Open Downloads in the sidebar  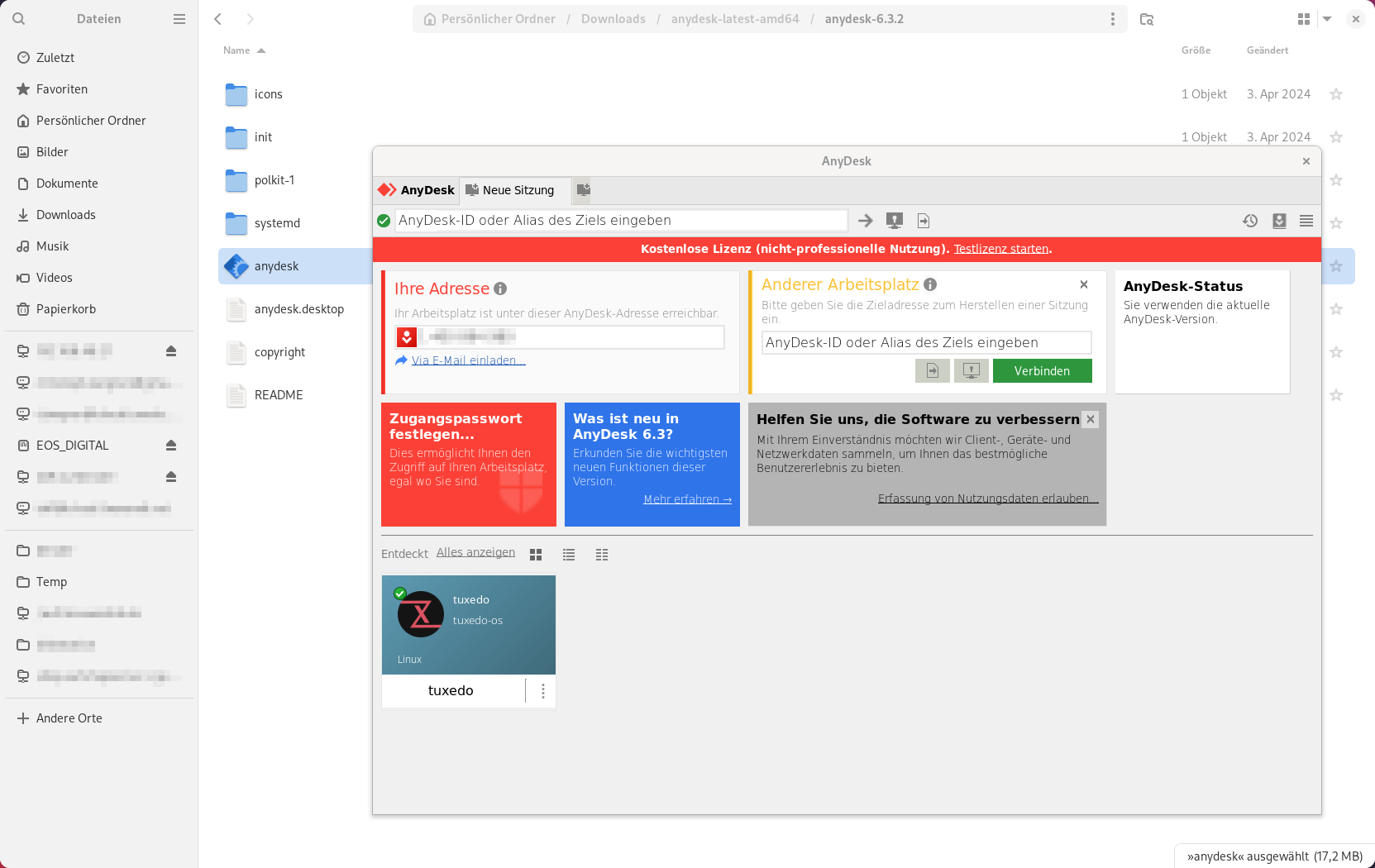[99, 215]
